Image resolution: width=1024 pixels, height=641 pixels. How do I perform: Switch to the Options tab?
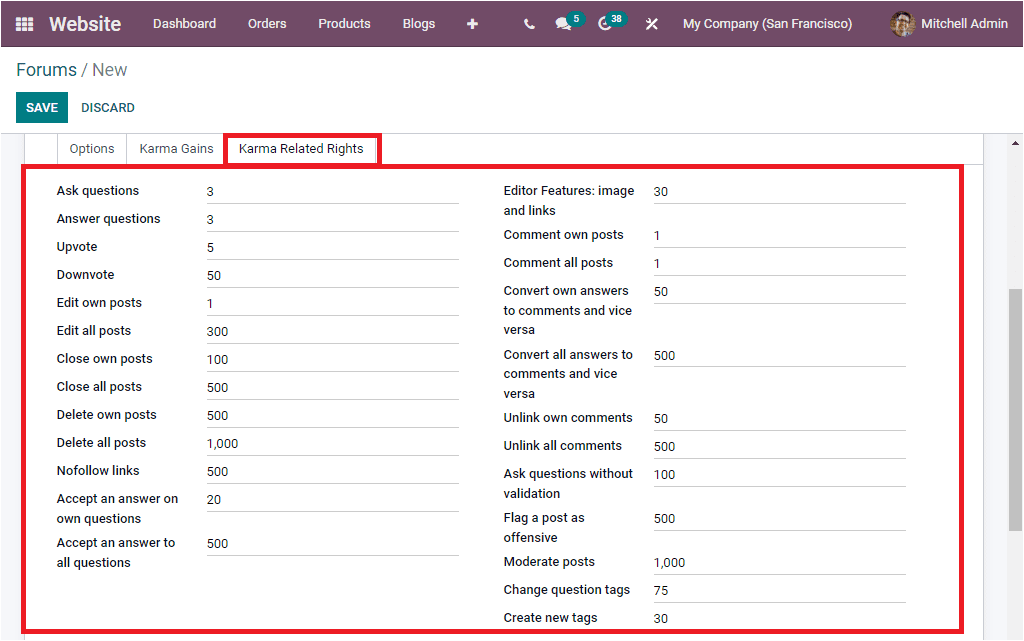tap(91, 148)
